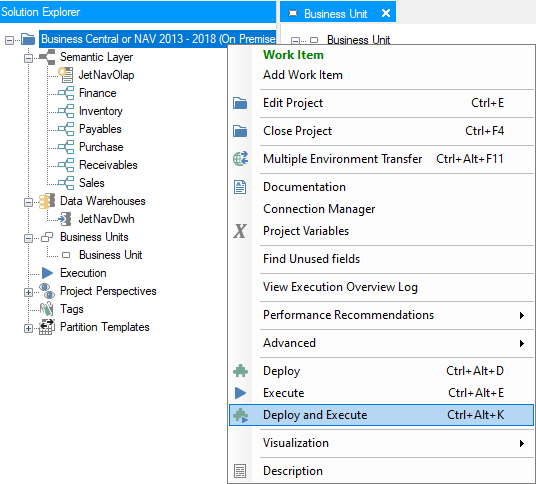536x484 pixels.
Task: Collapse the Semantic Layer tree node
Action: click(28, 58)
